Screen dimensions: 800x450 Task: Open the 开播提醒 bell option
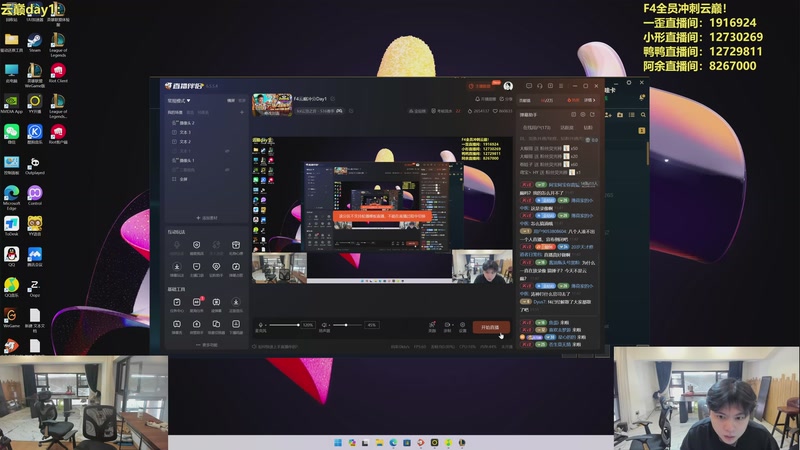[x=486, y=99]
